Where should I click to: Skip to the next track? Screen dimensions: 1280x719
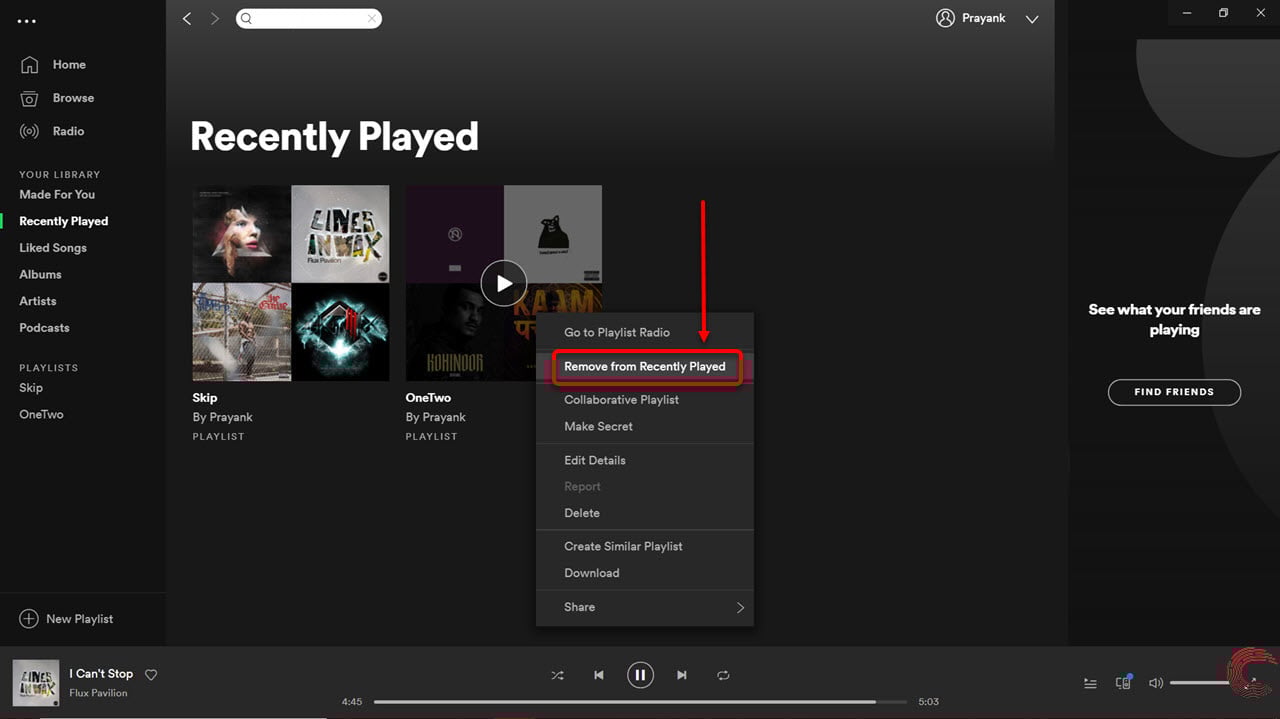682,676
